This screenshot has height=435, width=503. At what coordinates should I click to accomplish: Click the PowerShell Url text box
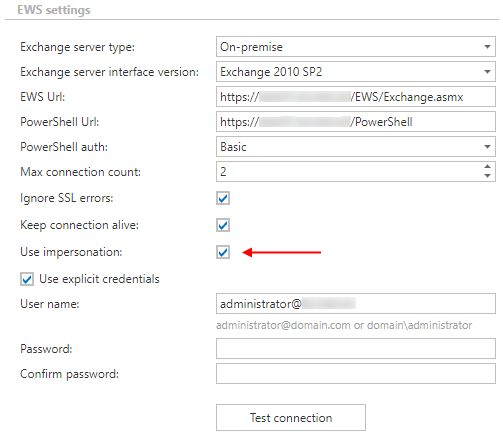click(x=356, y=122)
